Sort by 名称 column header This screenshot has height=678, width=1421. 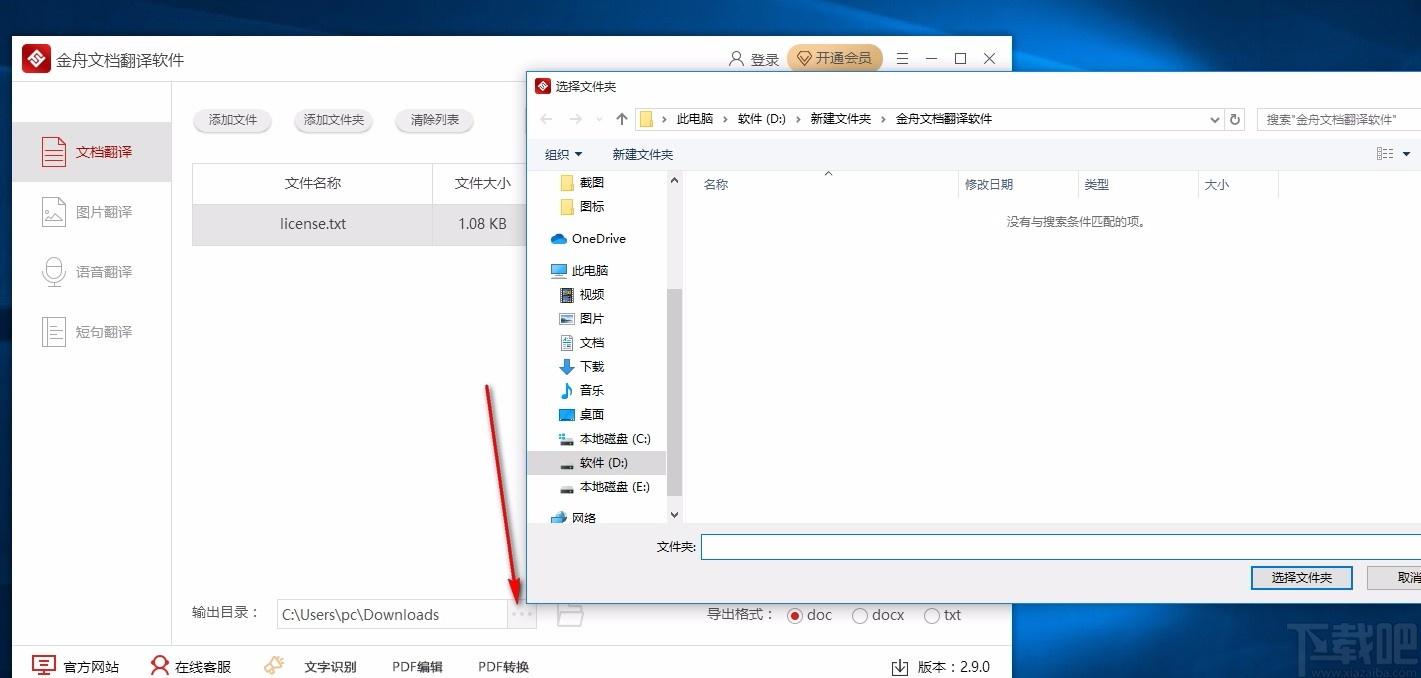716,185
